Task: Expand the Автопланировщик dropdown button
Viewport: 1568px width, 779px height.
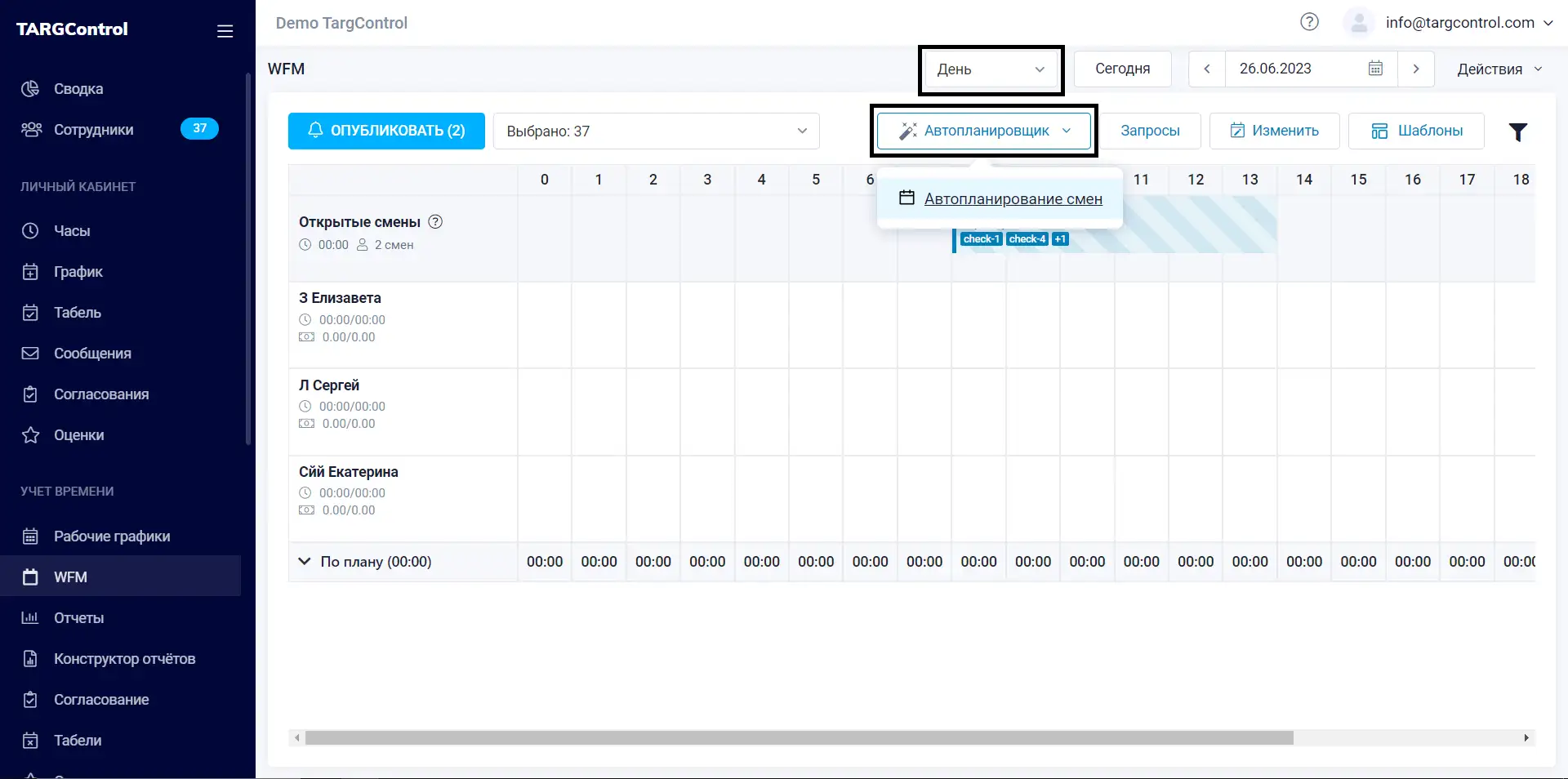Action: pyautogui.click(x=983, y=131)
